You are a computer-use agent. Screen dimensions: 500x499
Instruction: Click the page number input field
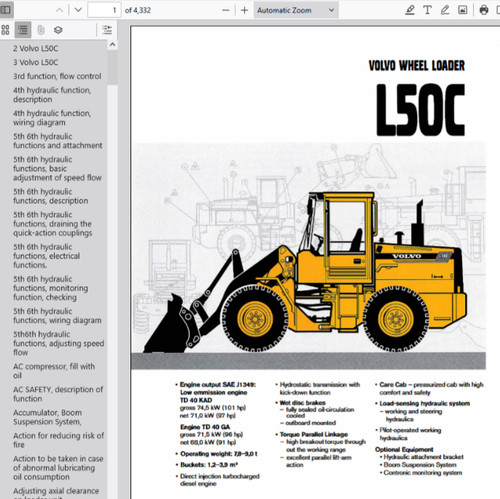[104, 10]
